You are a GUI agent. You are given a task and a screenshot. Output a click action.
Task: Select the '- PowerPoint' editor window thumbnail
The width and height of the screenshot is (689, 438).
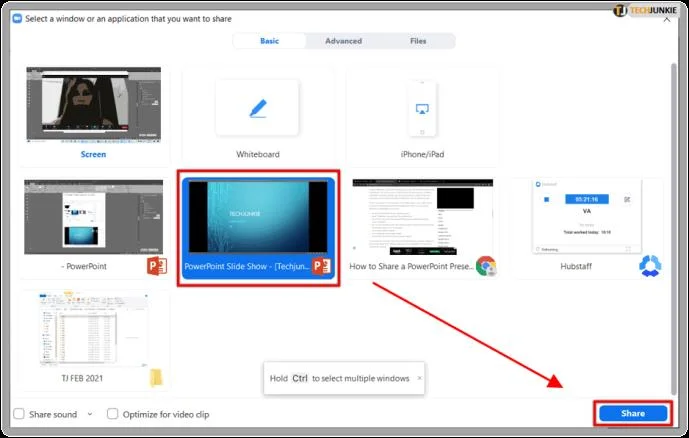tap(94, 217)
